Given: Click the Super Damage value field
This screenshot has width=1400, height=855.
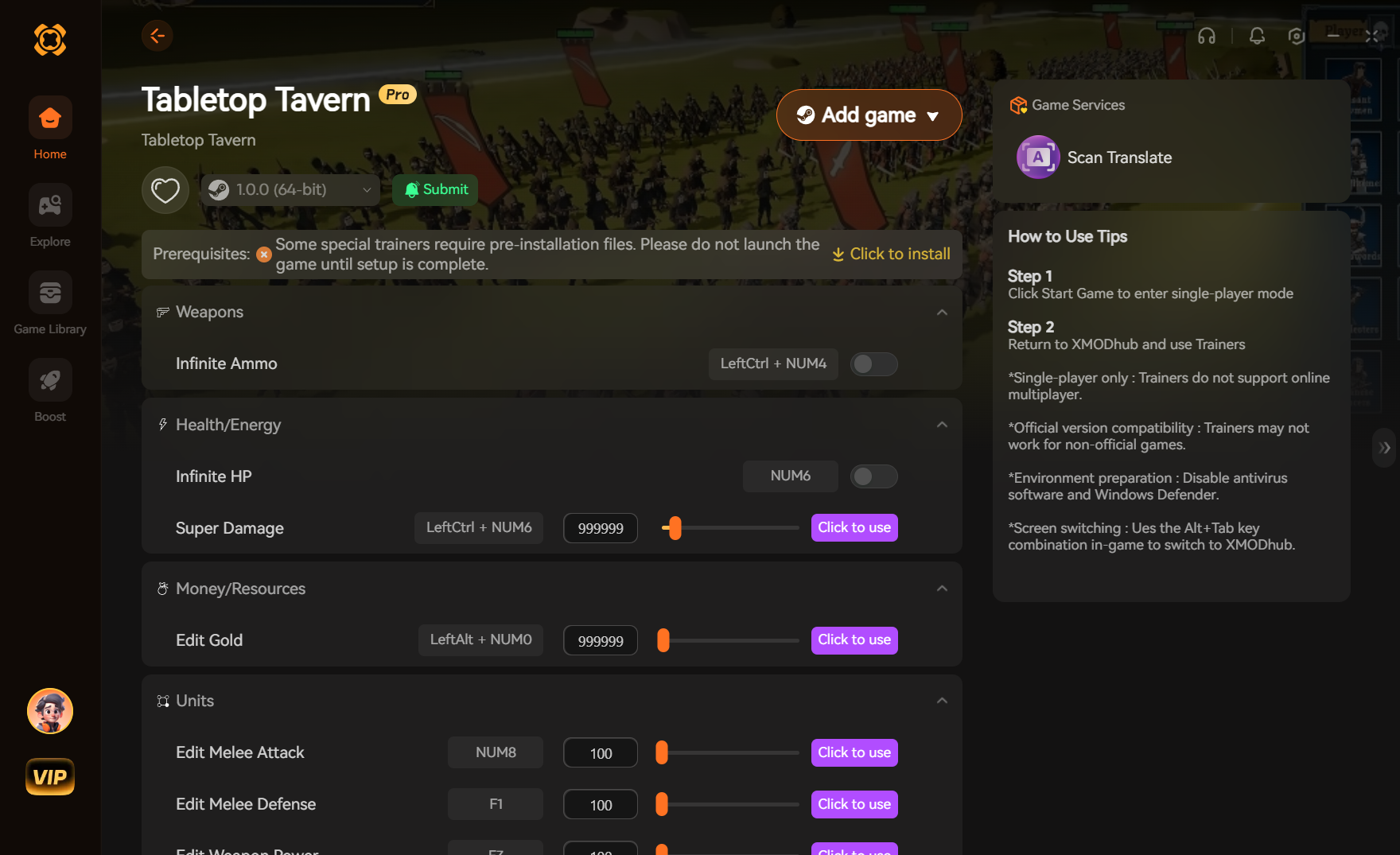Looking at the screenshot, I should pos(601,528).
